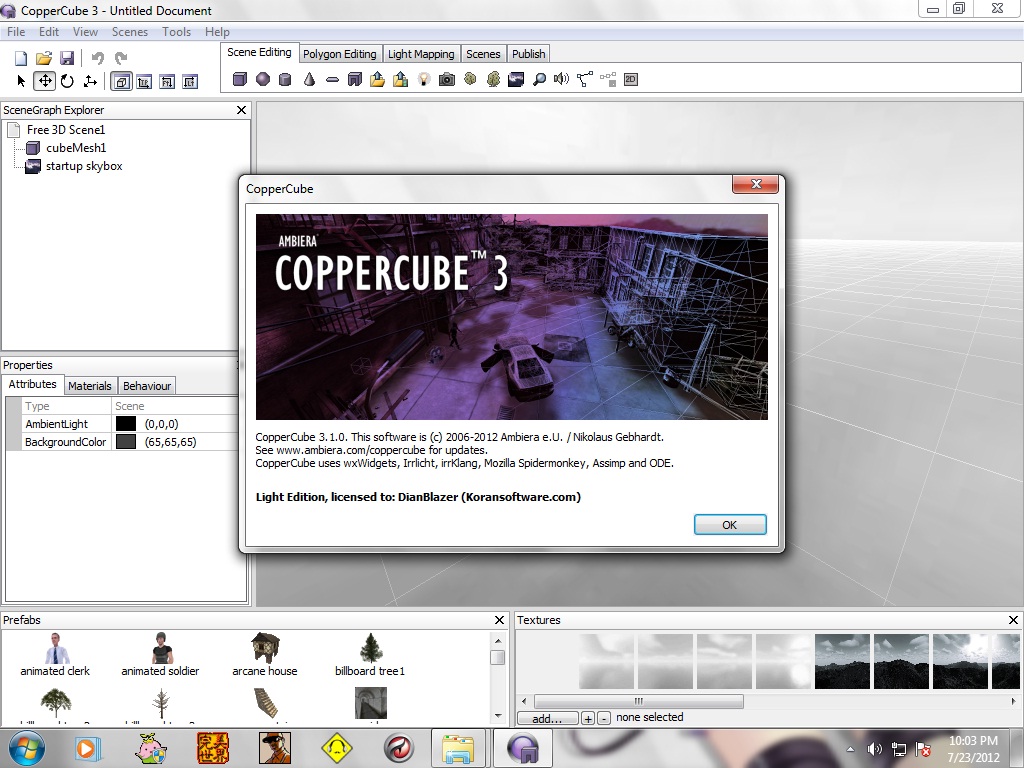This screenshot has width=1024, height=768.
Task: Select Free 3D Scene1 in SceneGraph Explorer
Action: (66, 129)
